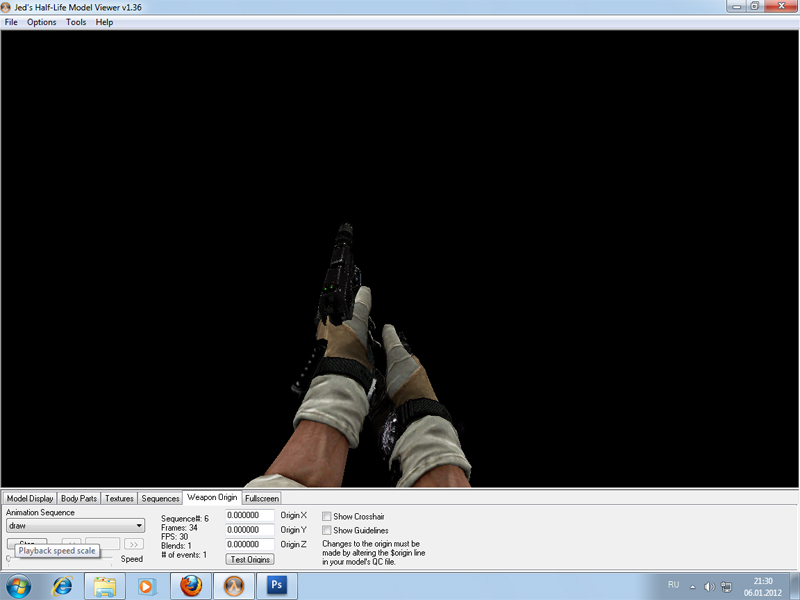Open Windows Explorer folder from taskbar
Viewport: 800px width, 600px height.
tap(105, 586)
